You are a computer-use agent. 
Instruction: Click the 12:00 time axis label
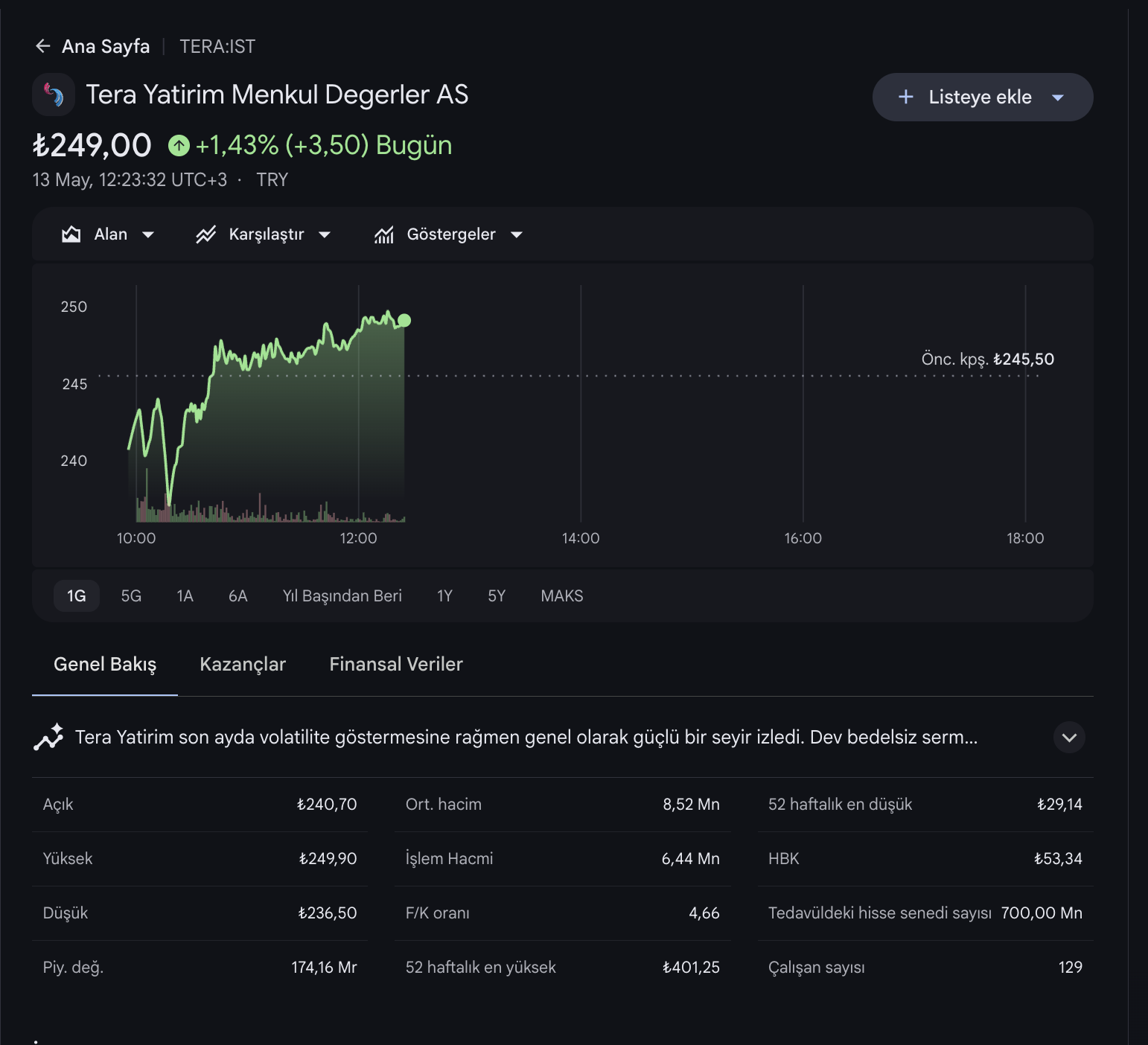(358, 538)
